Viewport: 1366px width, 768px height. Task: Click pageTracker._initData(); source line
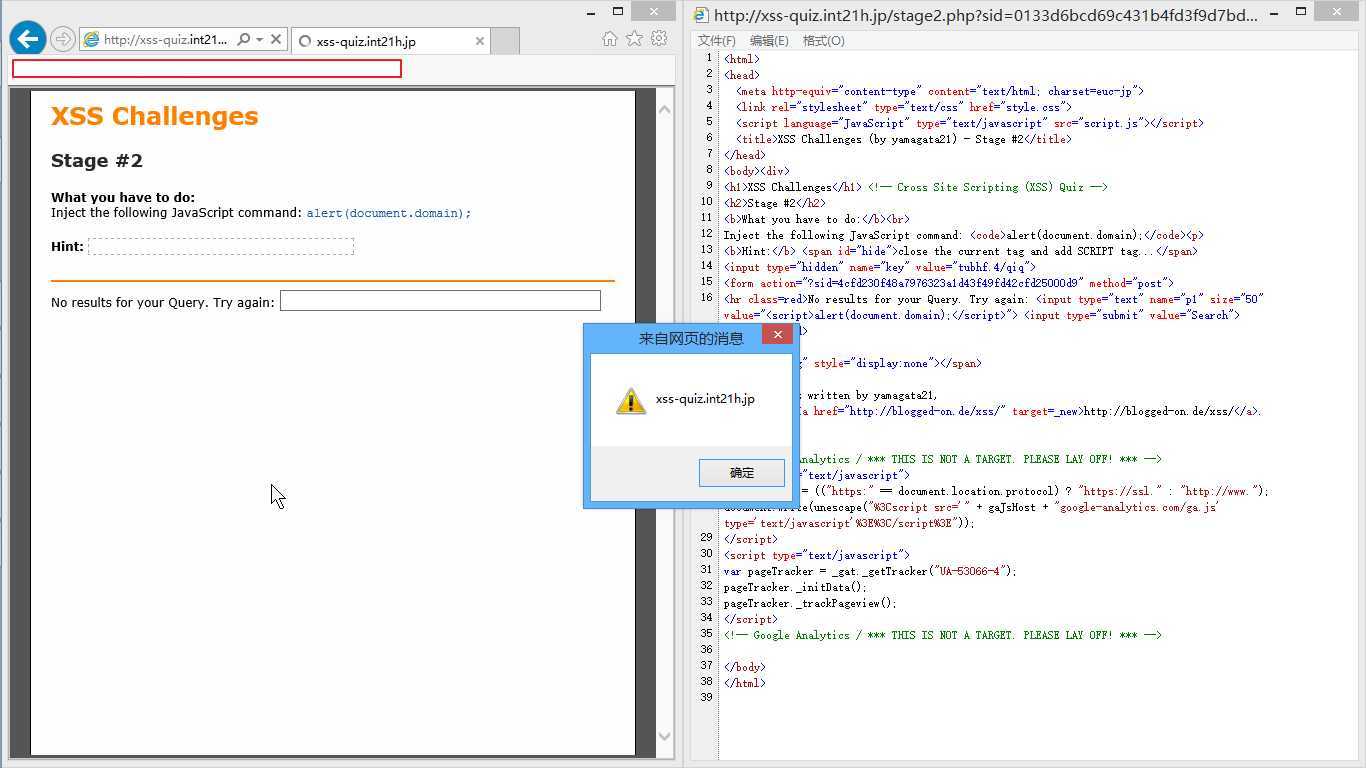(x=795, y=587)
